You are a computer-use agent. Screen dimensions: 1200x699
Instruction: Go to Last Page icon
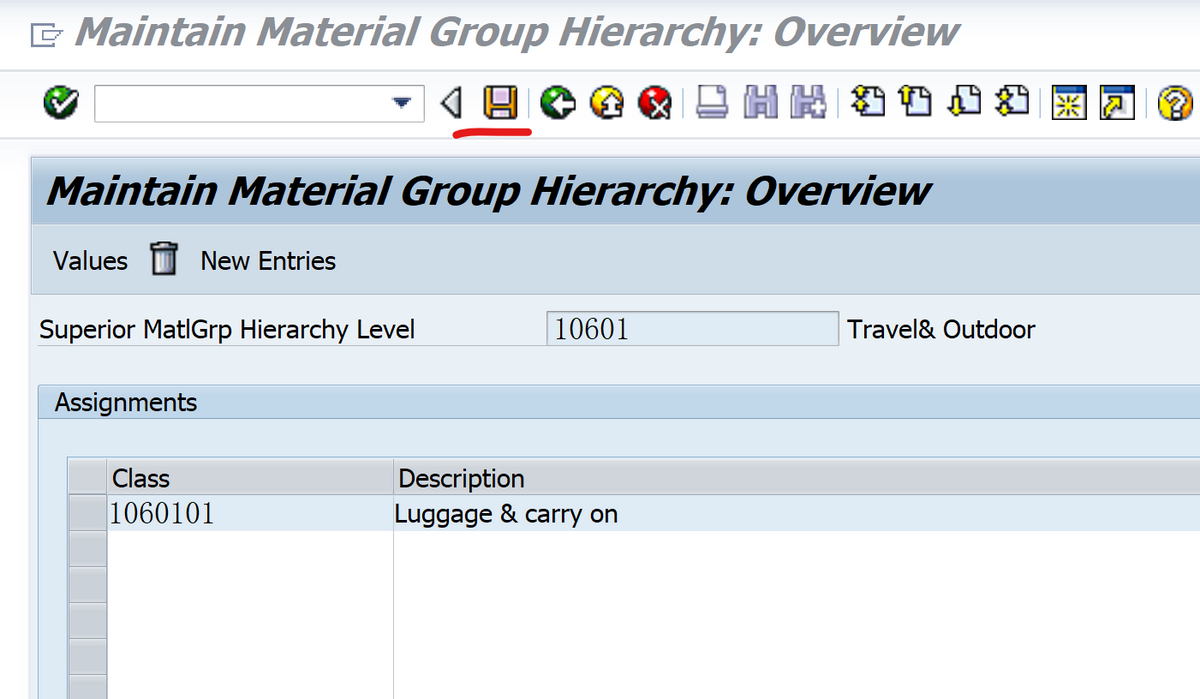pos(1014,102)
